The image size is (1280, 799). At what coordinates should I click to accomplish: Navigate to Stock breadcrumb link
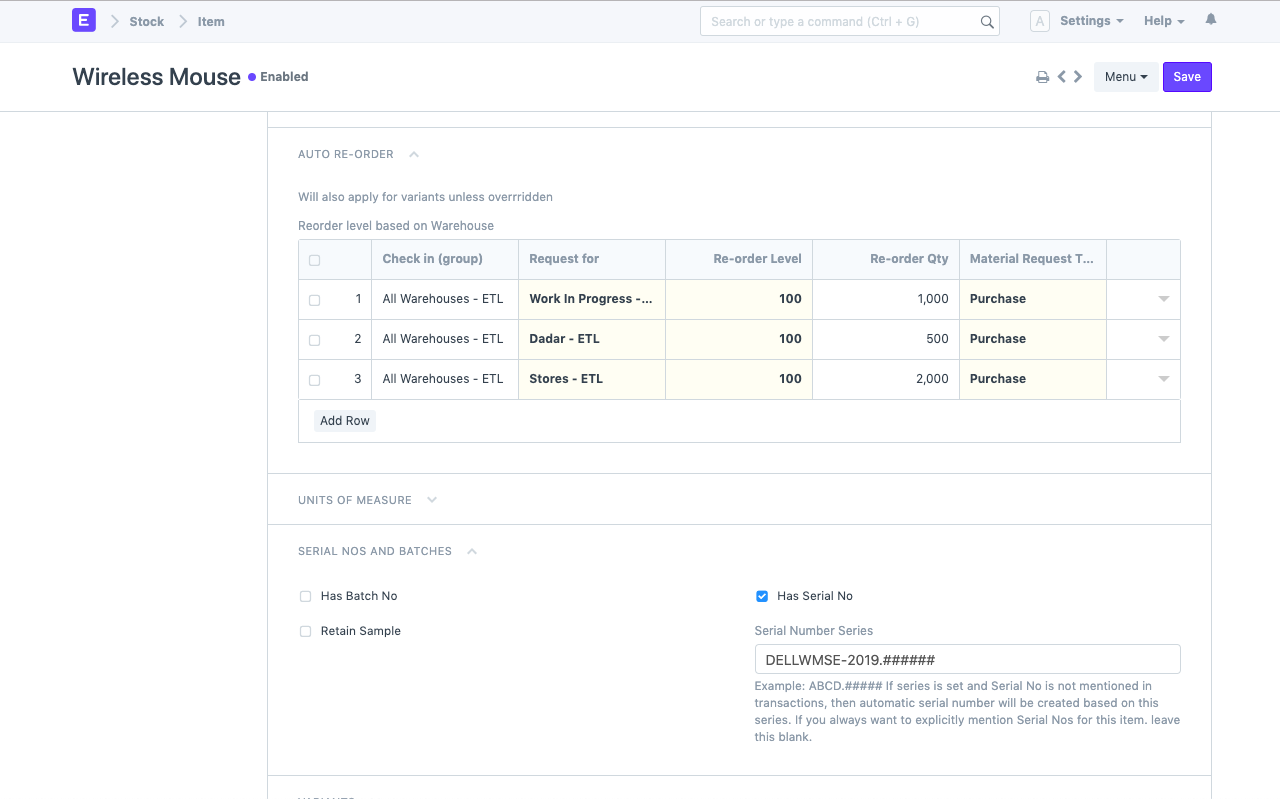[x=146, y=22]
